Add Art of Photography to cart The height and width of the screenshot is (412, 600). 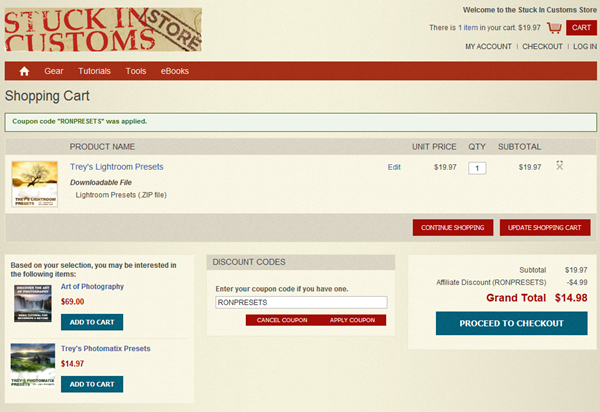click(92, 322)
